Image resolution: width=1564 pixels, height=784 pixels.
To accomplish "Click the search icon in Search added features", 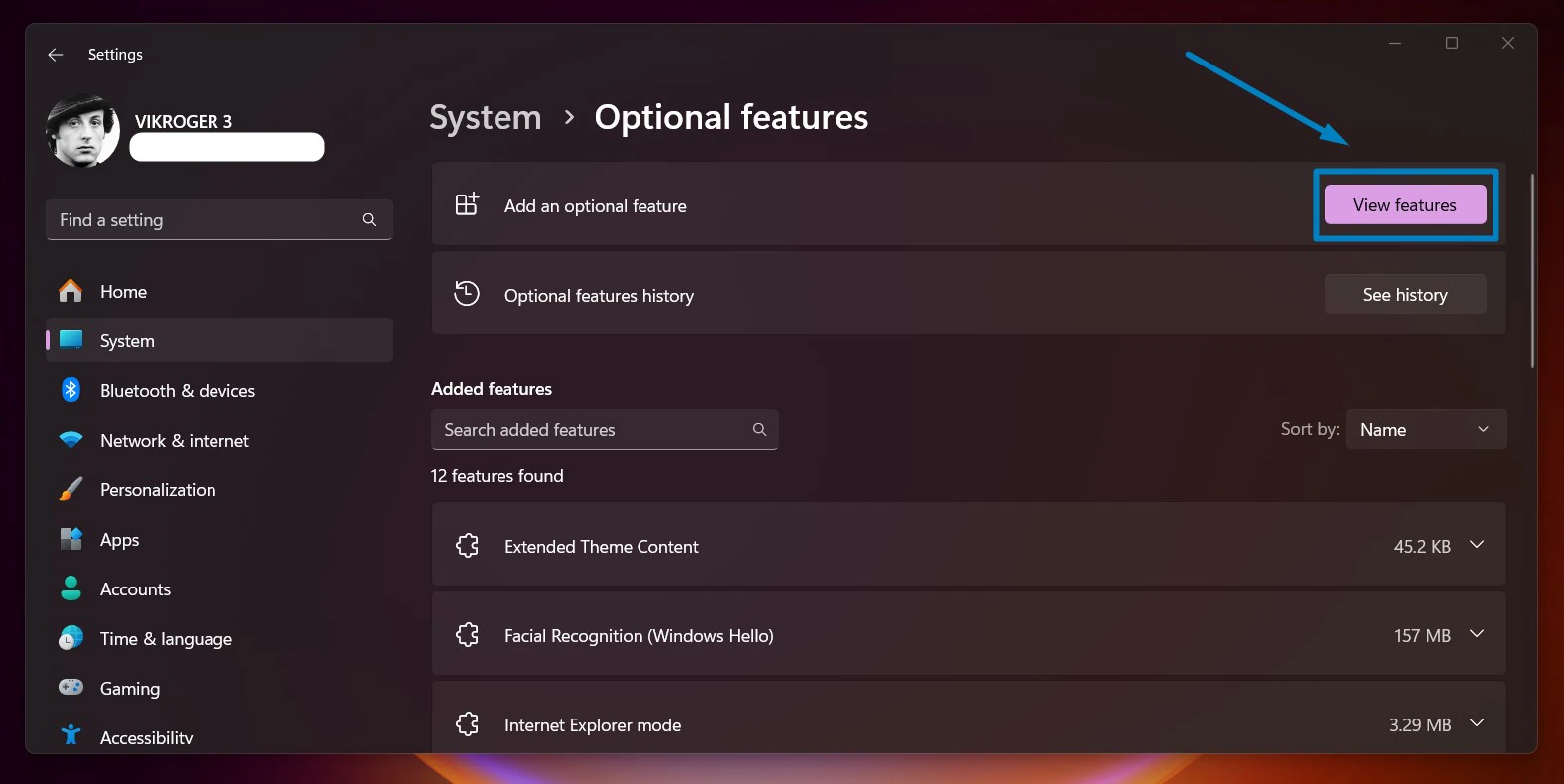I will 759,430.
